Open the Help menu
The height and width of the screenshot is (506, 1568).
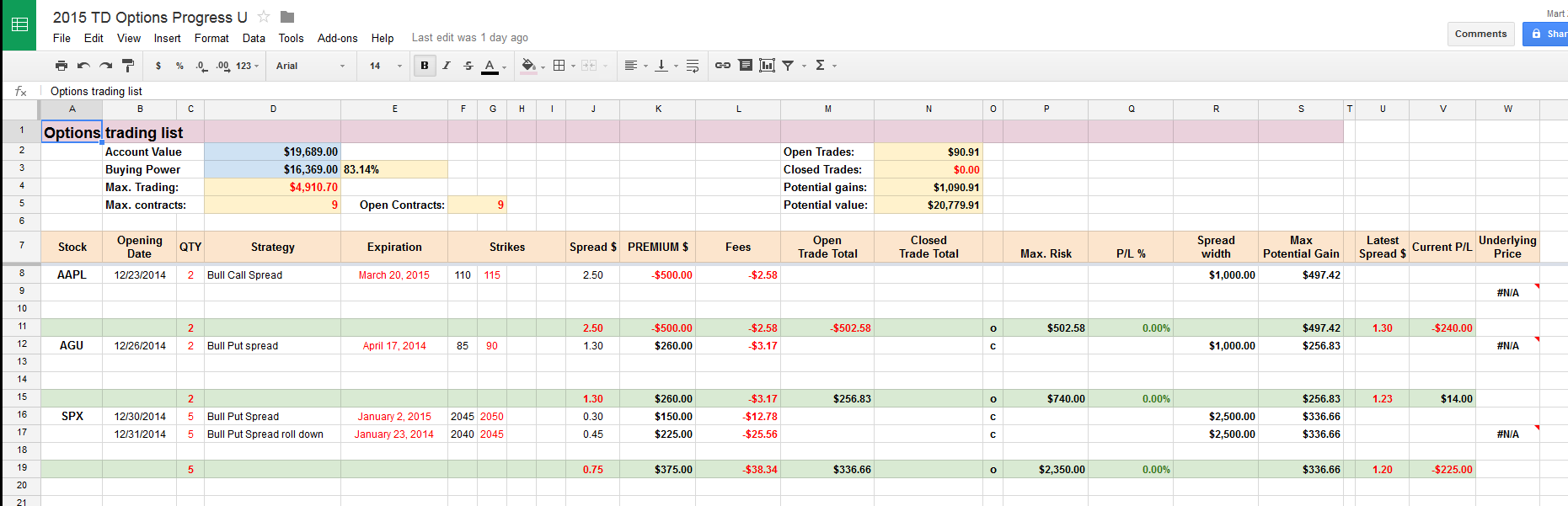tap(383, 38)
